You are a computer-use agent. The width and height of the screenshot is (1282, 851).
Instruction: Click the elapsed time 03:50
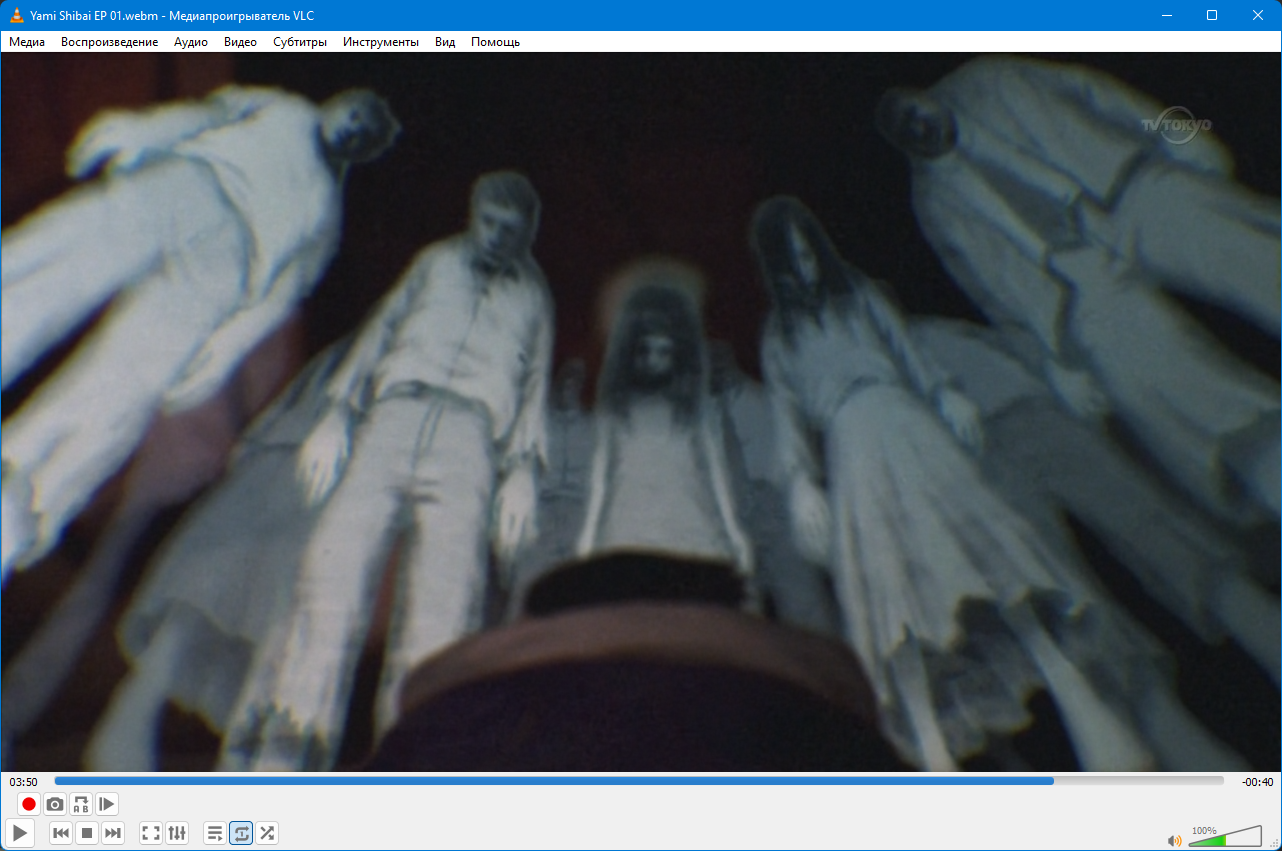click(x=24, y=782)
